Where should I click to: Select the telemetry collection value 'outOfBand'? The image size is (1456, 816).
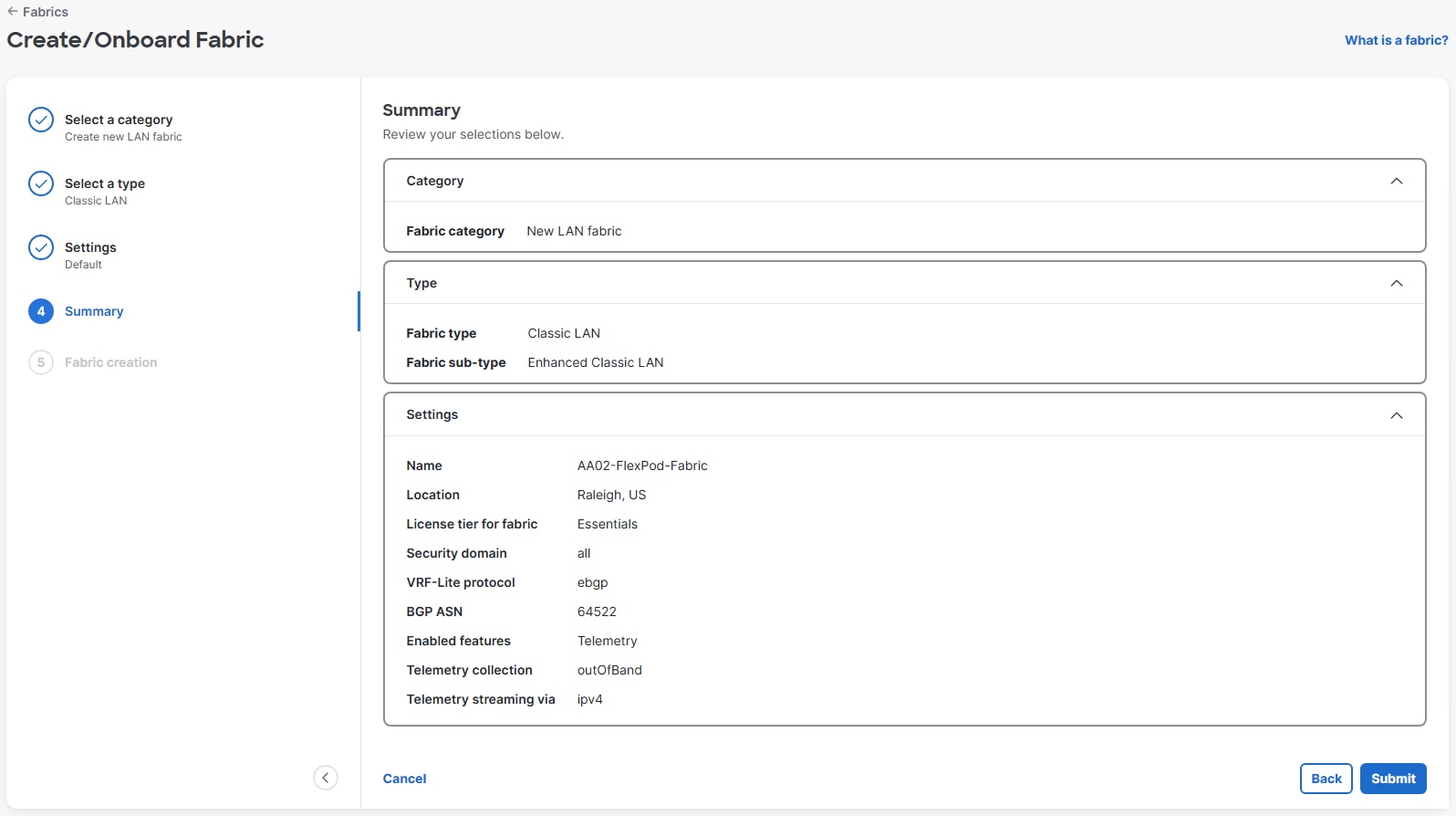609,670
